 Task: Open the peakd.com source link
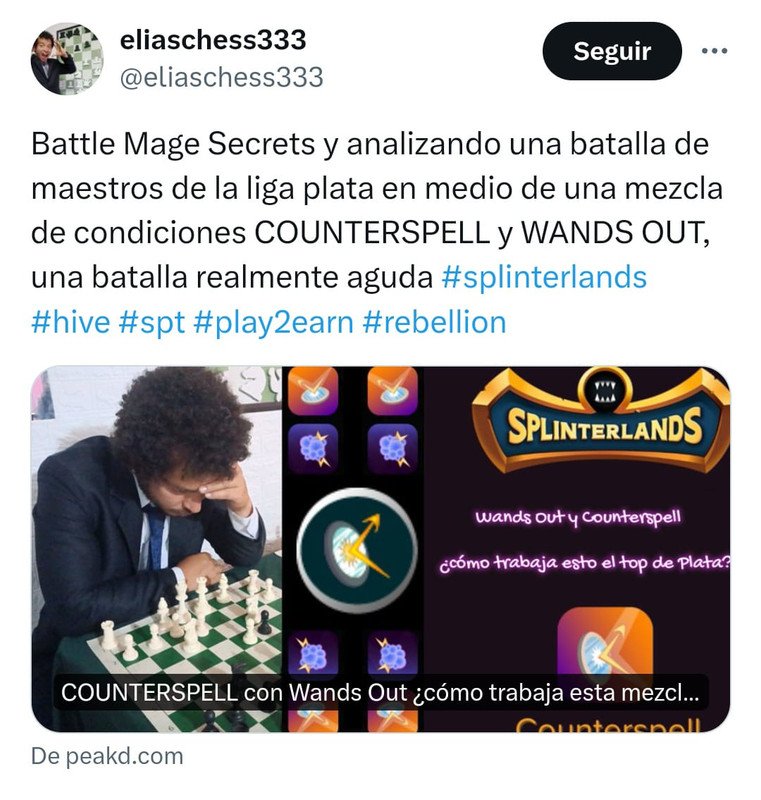107,756
